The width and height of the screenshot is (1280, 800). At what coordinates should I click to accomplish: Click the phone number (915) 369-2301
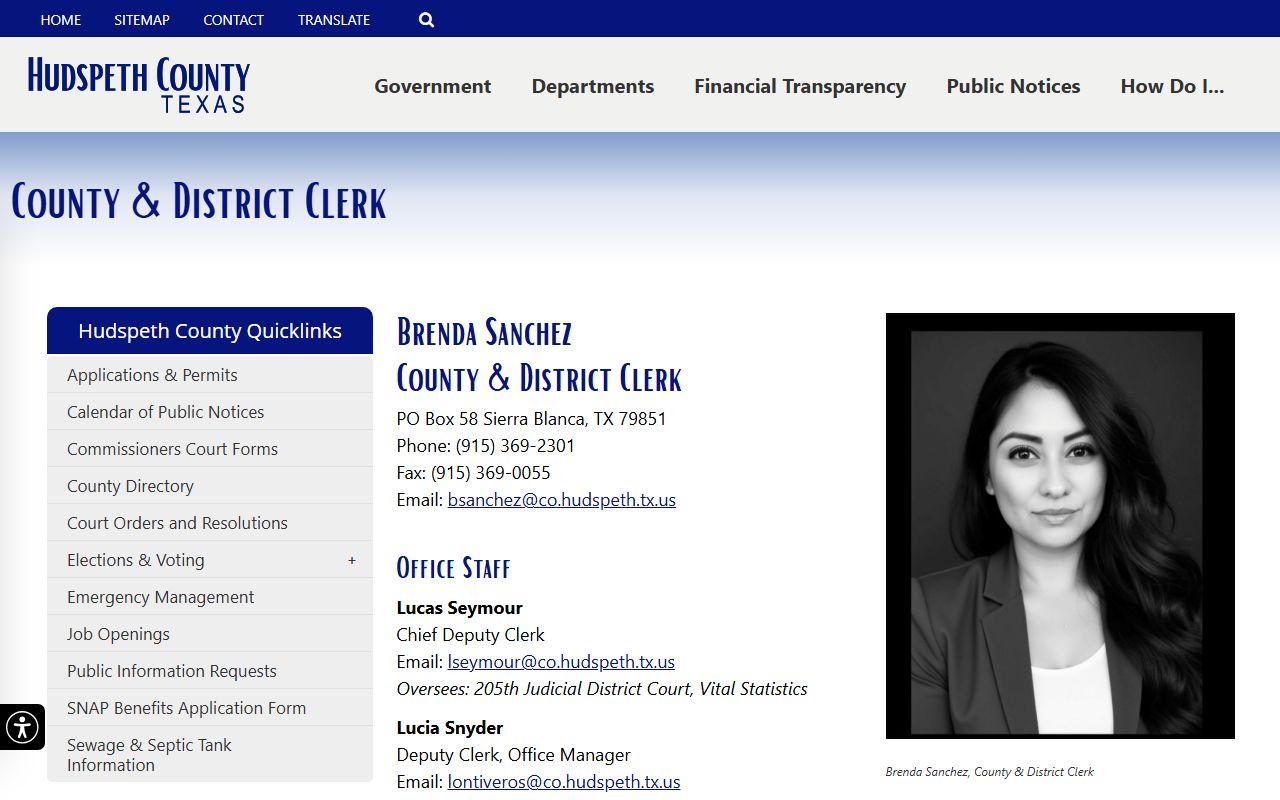[515, 446]
